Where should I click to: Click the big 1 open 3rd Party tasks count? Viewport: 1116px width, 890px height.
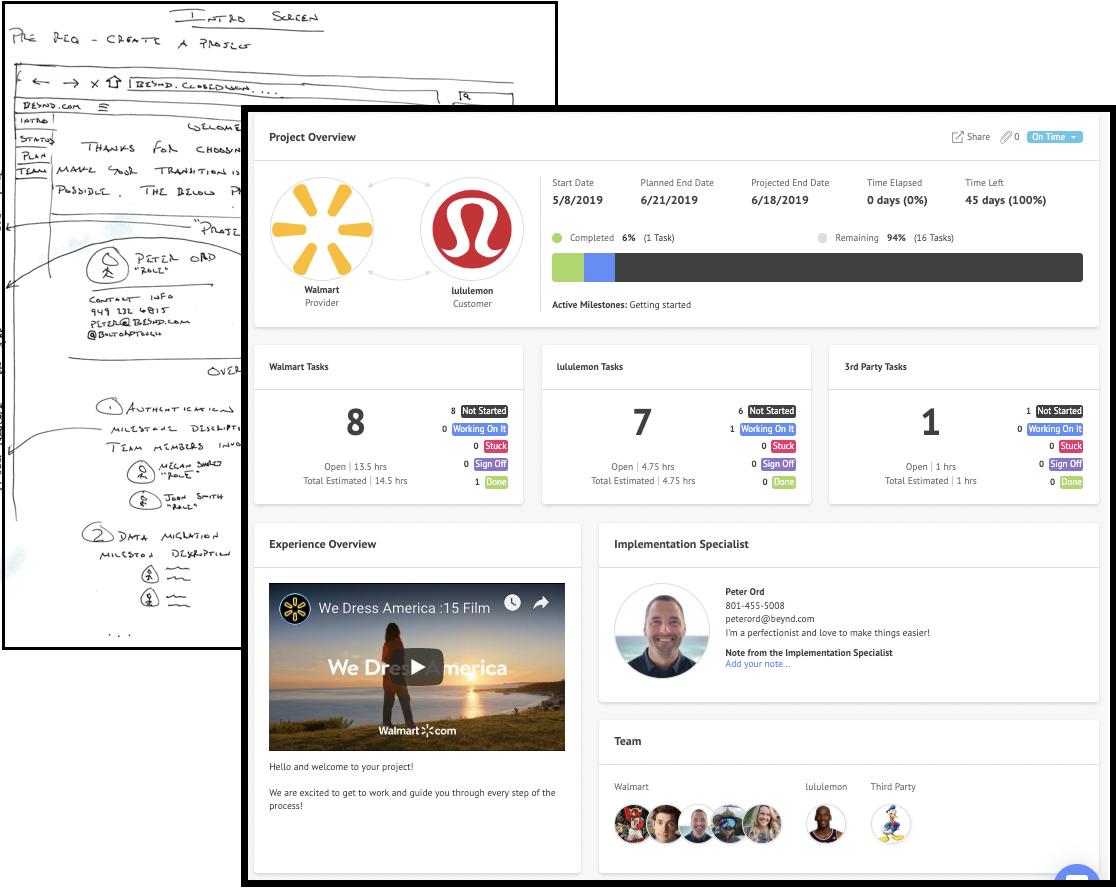pyautogui.click(x=930, y=422)
